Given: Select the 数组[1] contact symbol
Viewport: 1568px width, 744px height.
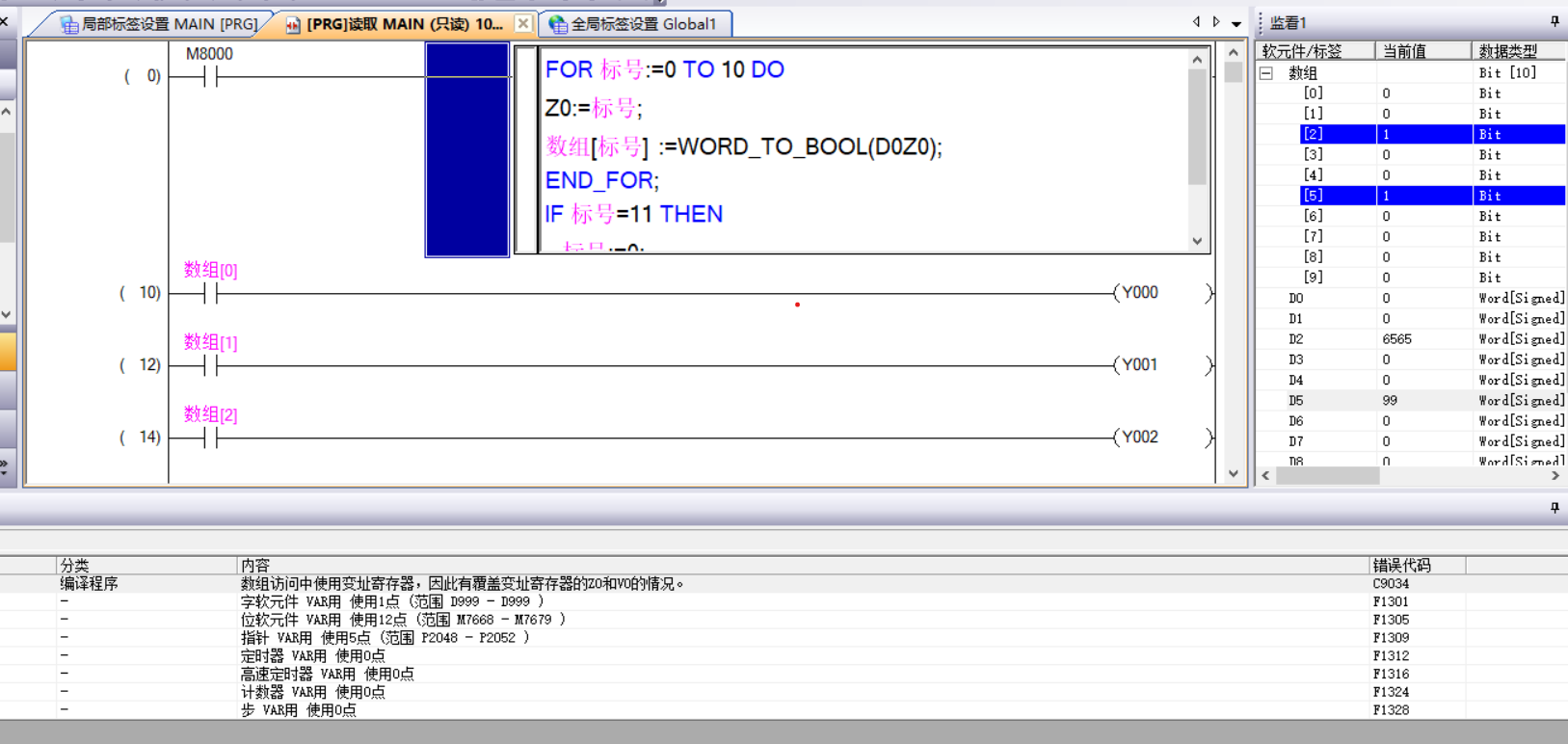Looking at the screenshot, I should 211,365.
